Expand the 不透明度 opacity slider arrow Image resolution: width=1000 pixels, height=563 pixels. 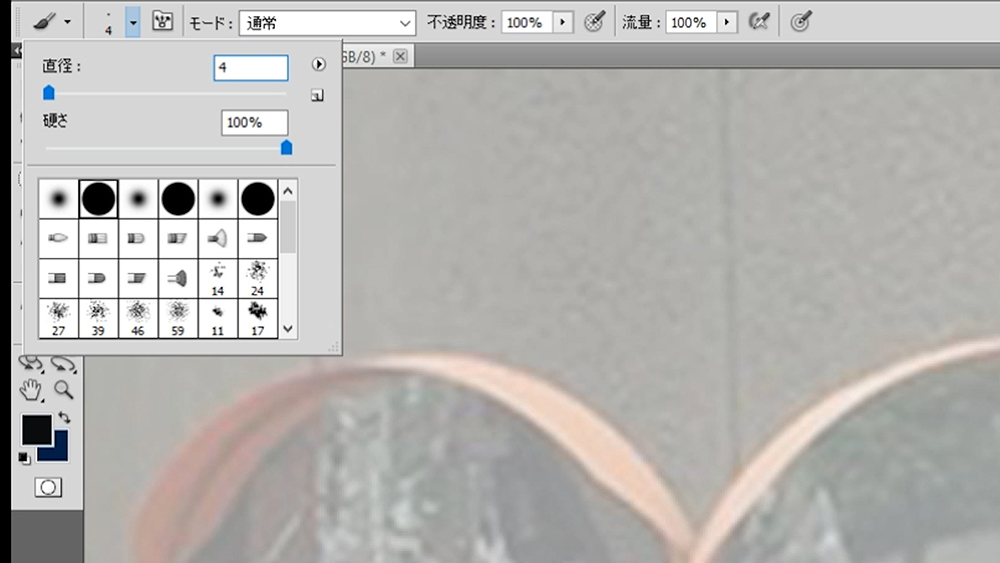tap(562, 22)
